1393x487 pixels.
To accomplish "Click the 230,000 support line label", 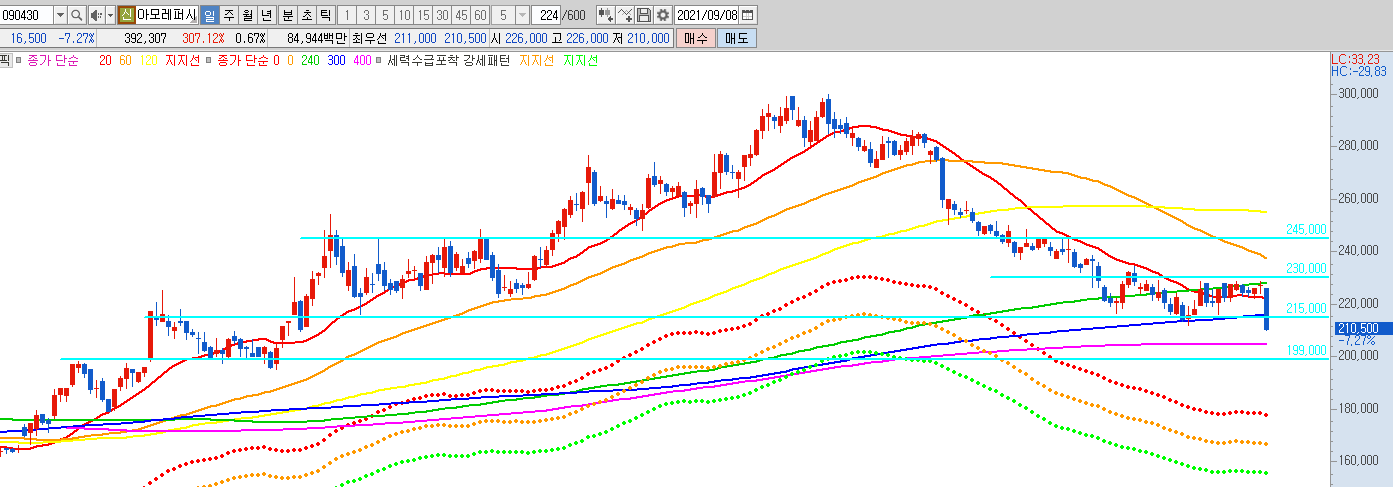I will click(1306, 269).
